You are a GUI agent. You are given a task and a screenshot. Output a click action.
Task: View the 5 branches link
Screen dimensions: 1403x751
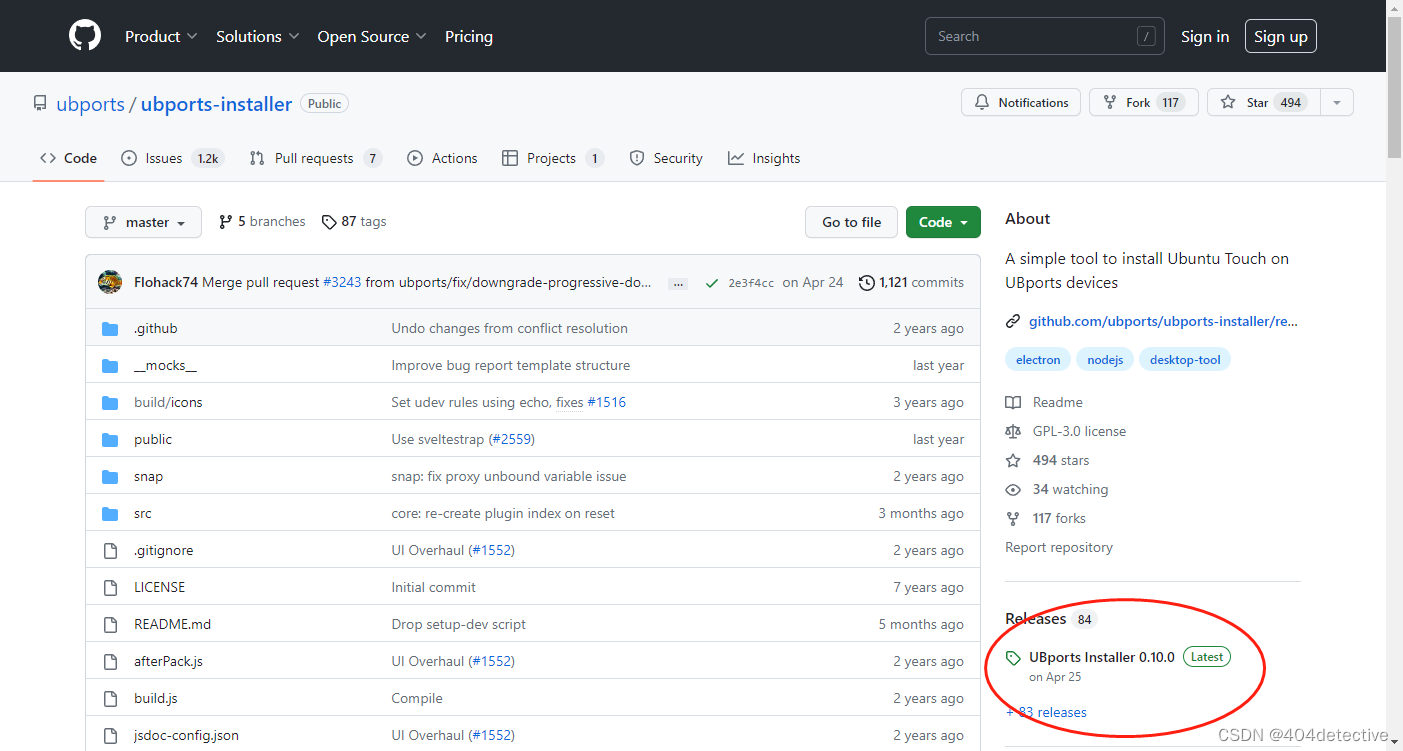[x=262, y=222]
